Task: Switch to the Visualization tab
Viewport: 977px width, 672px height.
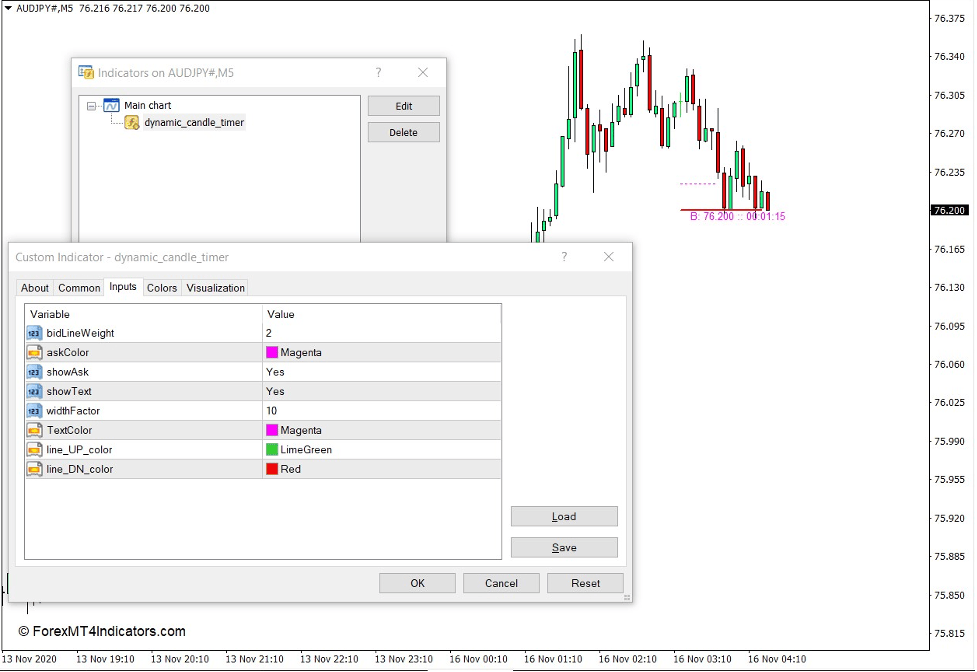Action: click(215, 288)
